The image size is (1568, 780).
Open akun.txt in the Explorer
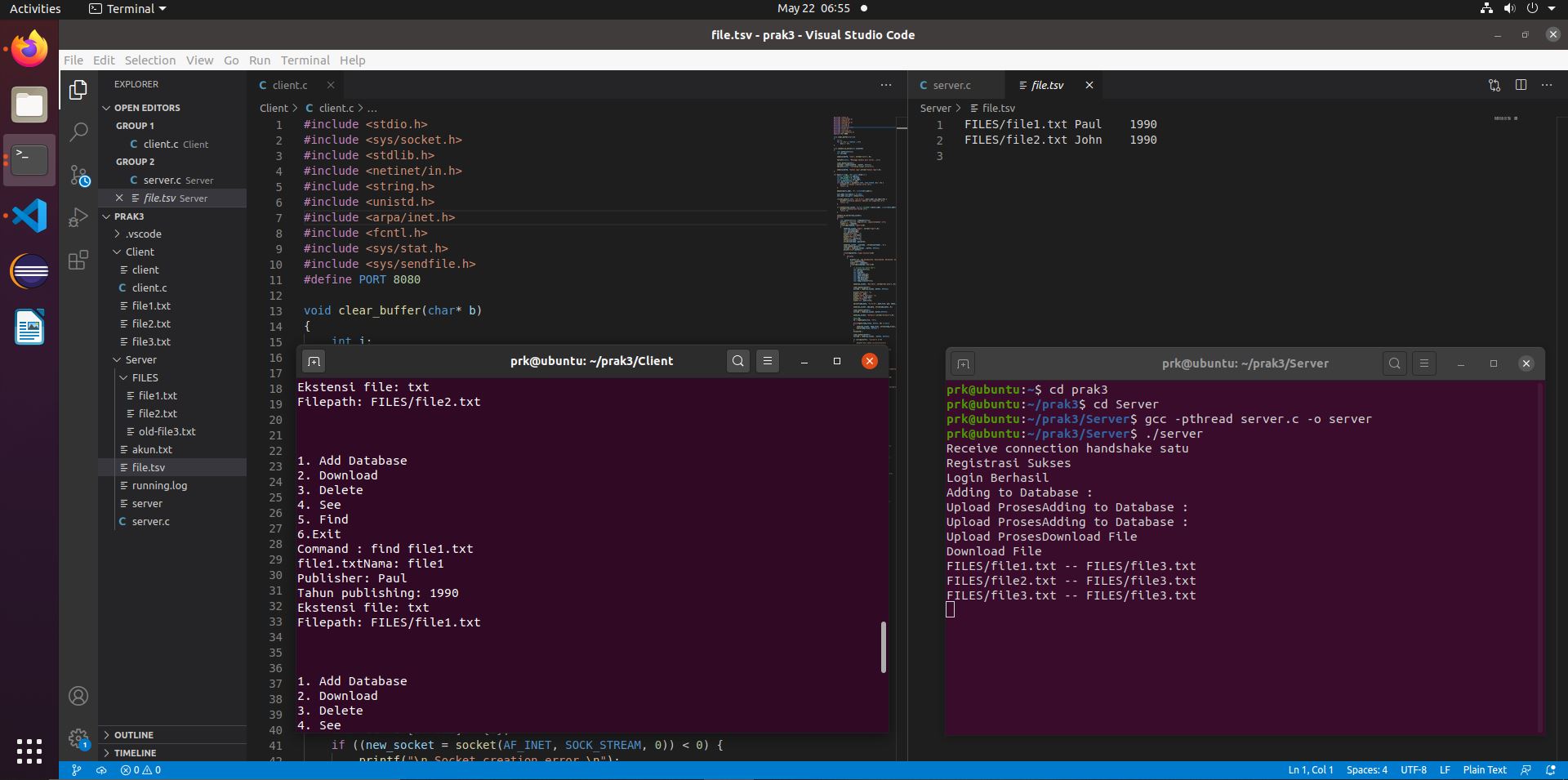point(152,449)
